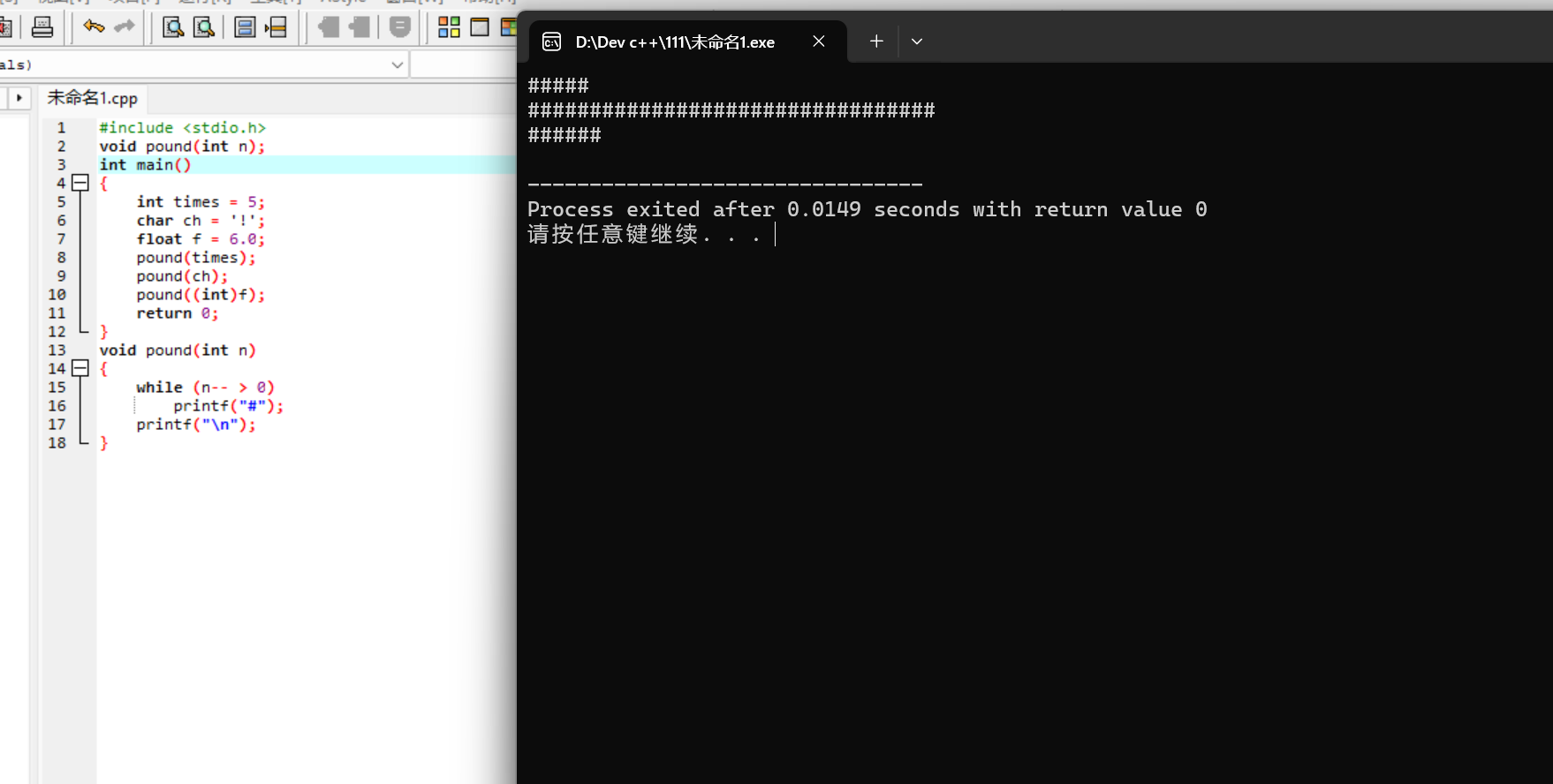Click the highlighted 'int main()' line
Viewport: 1553px width, 784px height.
(x=145, y=165)
